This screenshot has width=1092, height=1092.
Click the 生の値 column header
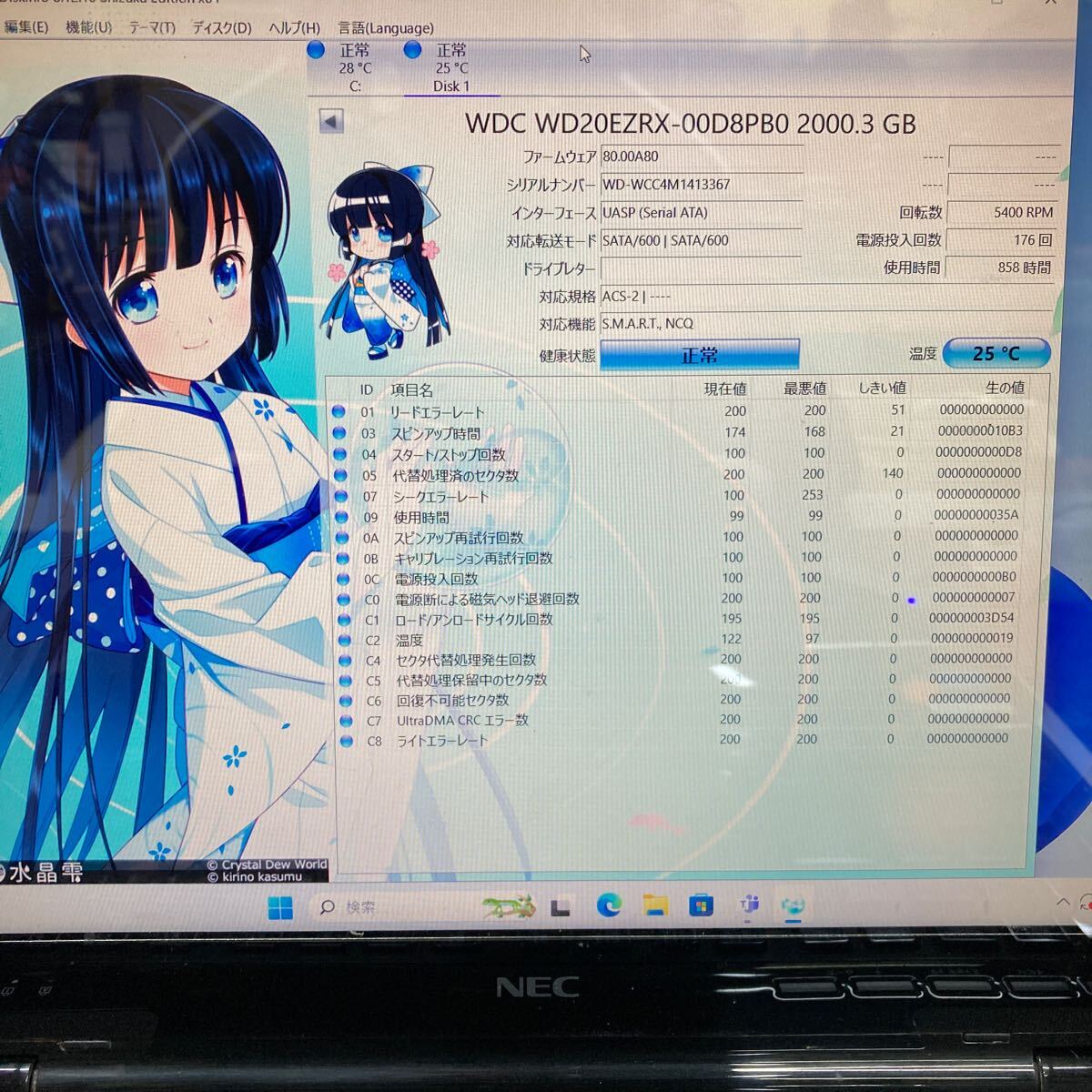tap(1004, 388)
